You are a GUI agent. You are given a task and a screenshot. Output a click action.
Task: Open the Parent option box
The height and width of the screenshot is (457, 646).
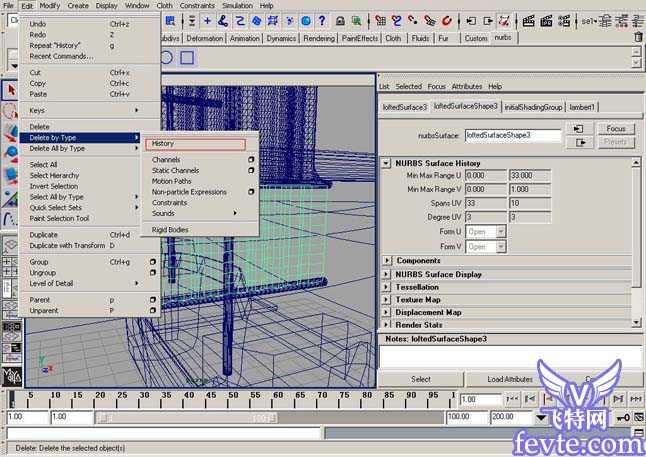click(x=152, y=300)
